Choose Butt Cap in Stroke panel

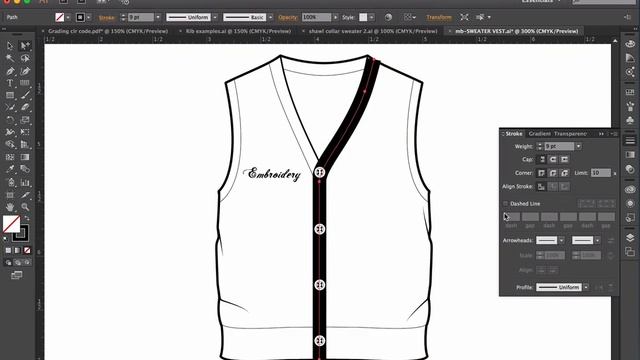tap(542, 159)
